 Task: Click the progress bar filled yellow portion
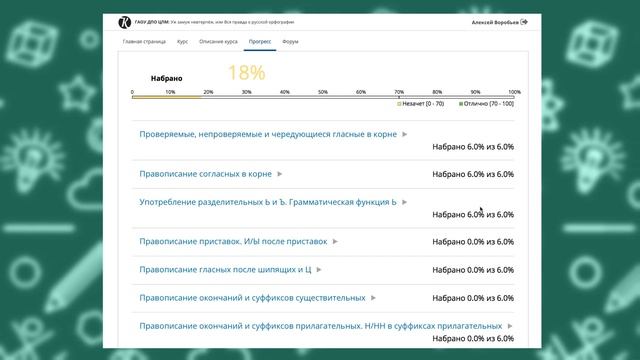click(x=166, y=97)
